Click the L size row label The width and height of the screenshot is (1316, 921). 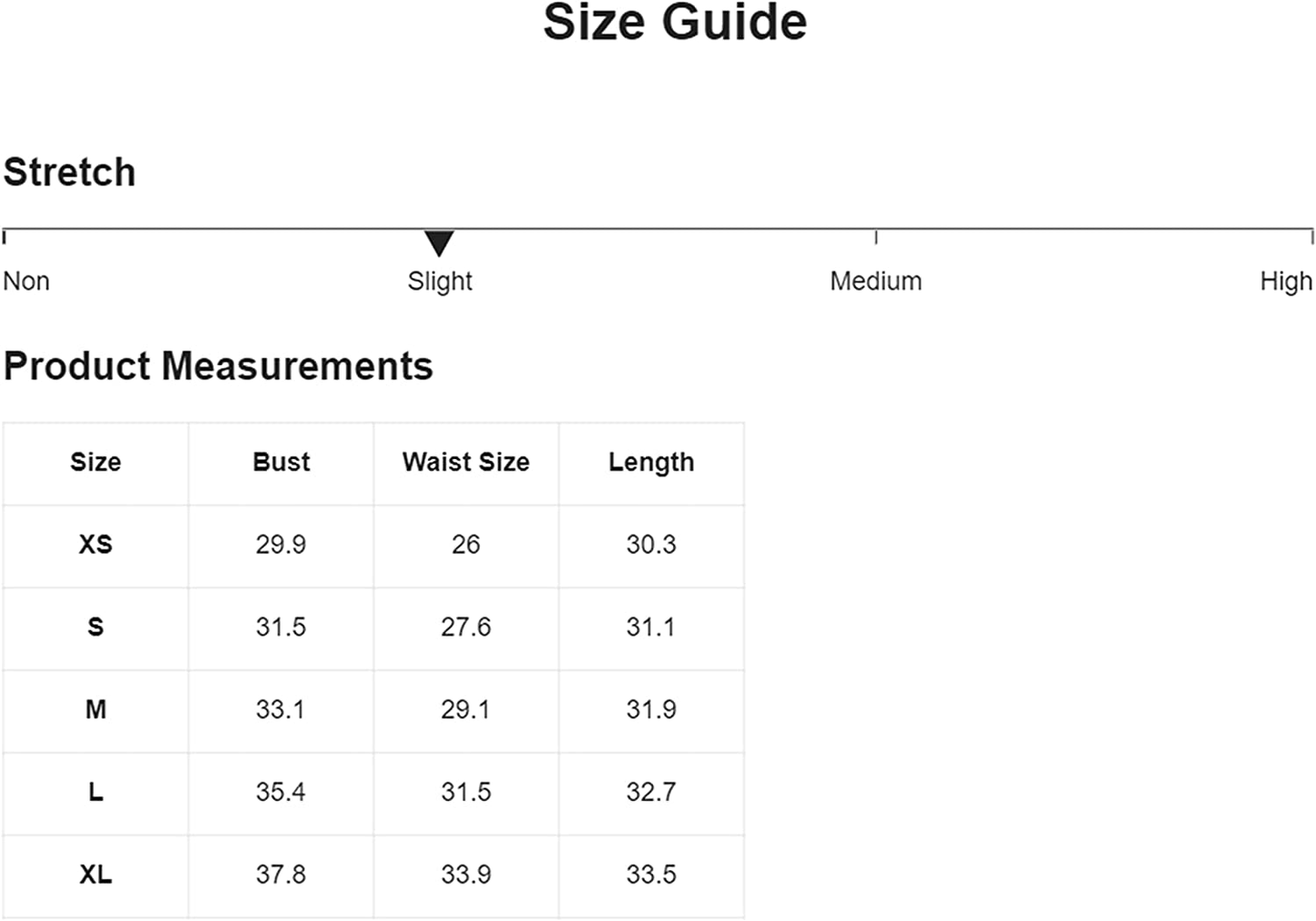[x=96, y=792]
